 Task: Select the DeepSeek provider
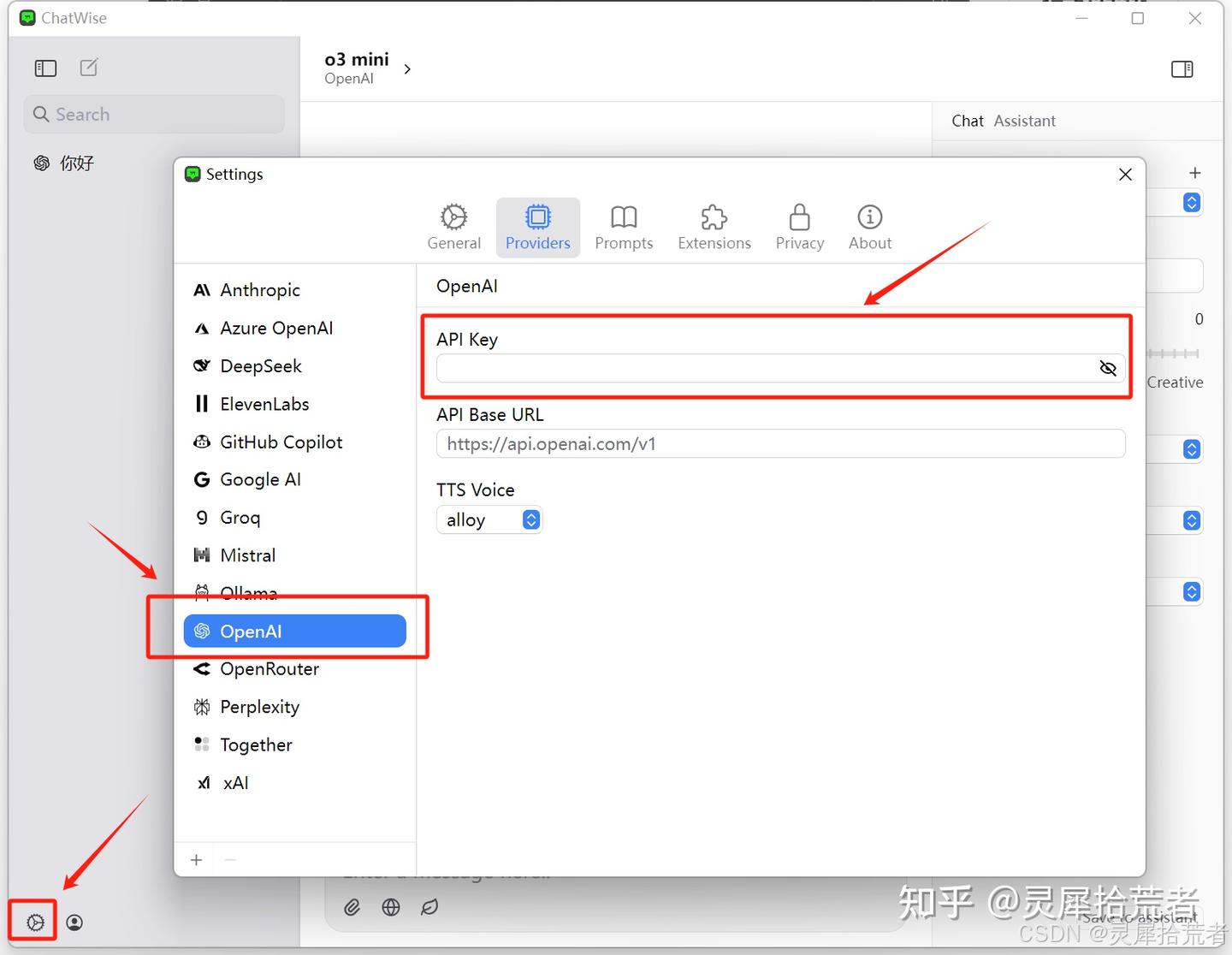(x=260, y=366)
